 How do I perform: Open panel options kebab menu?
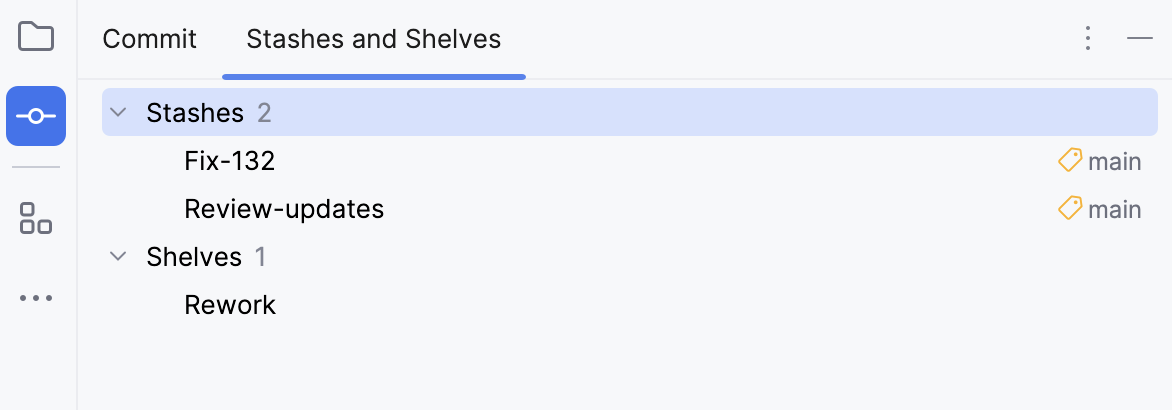click(x=1088, y=39)
